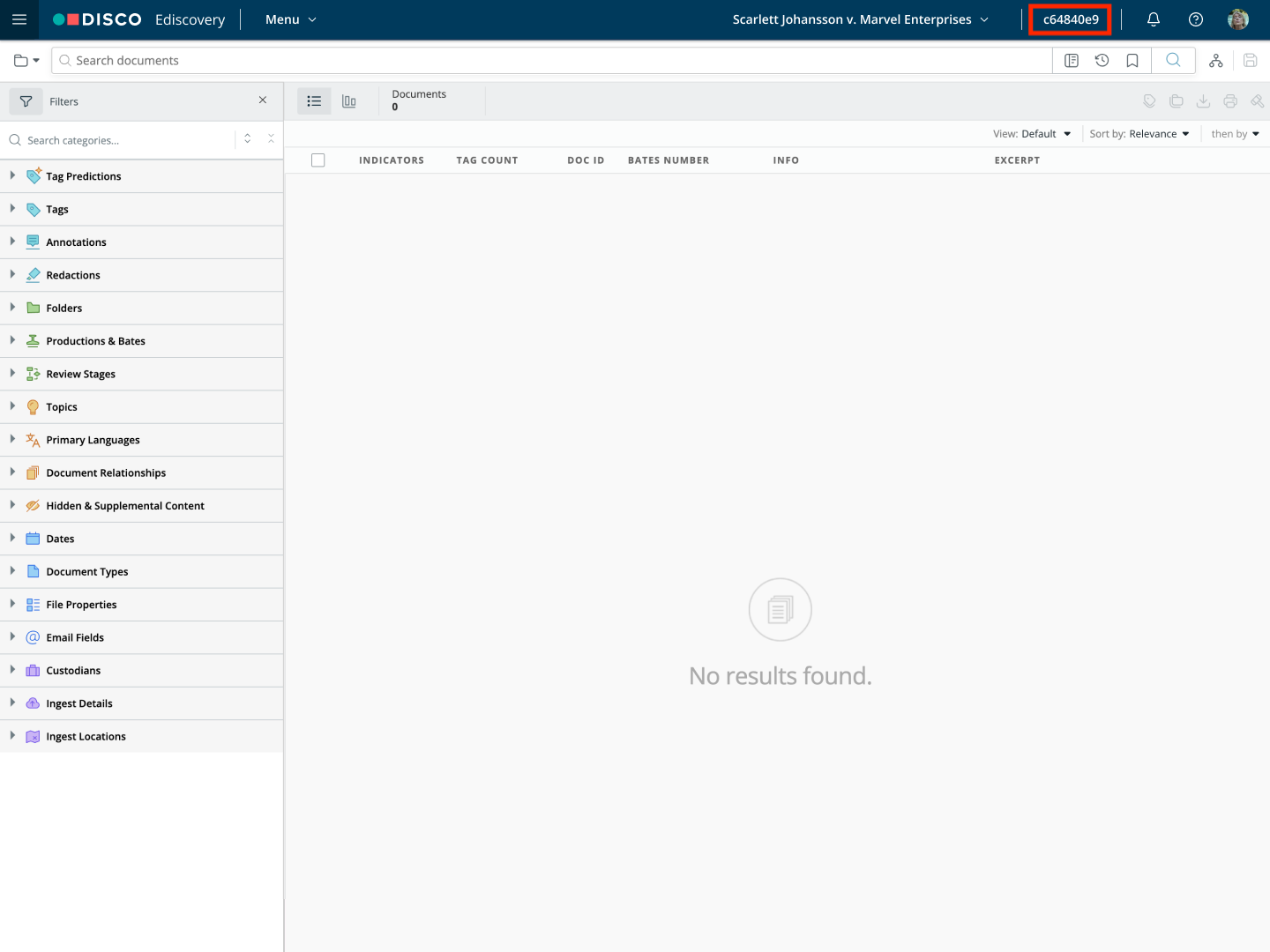This screenshot has width=1270, height=952.
Task: Open the Scarlett Johansson v. Marvel Enterprises matter dropdown
Action: [861, 19]
